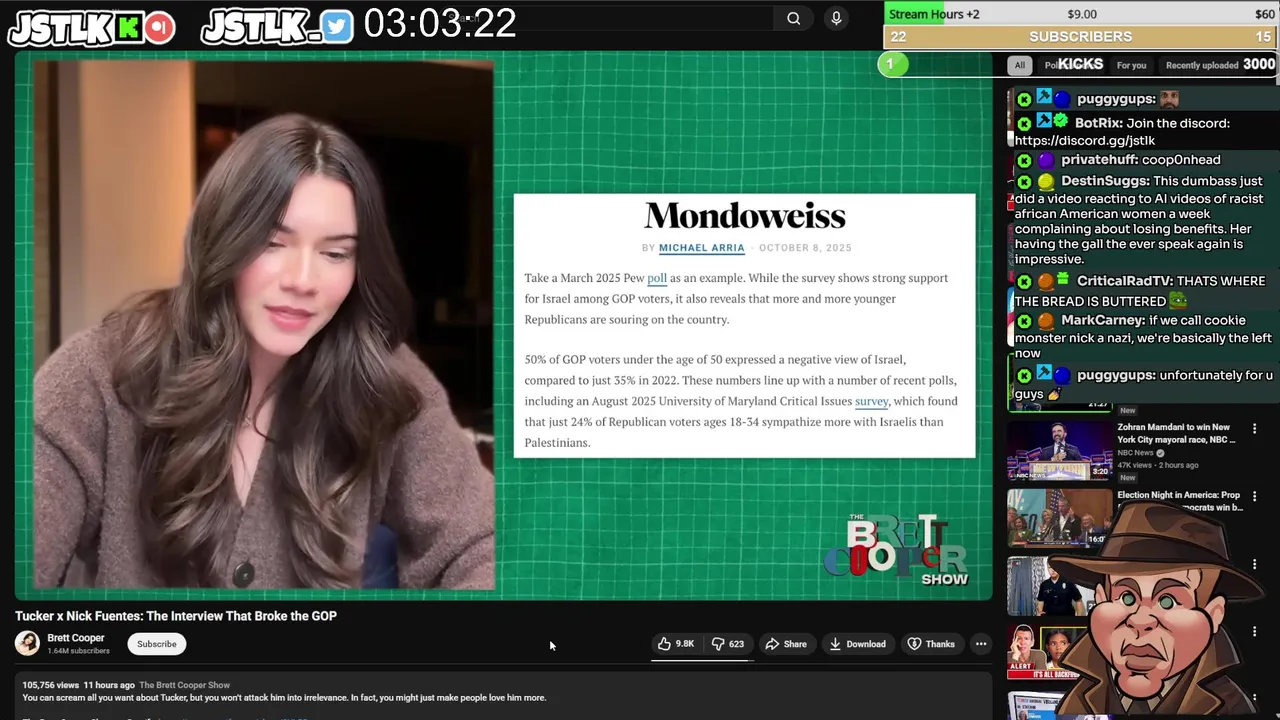Click the Tucker x Nick Fuentes video title
1280x720 pixels.
[176, 616]
